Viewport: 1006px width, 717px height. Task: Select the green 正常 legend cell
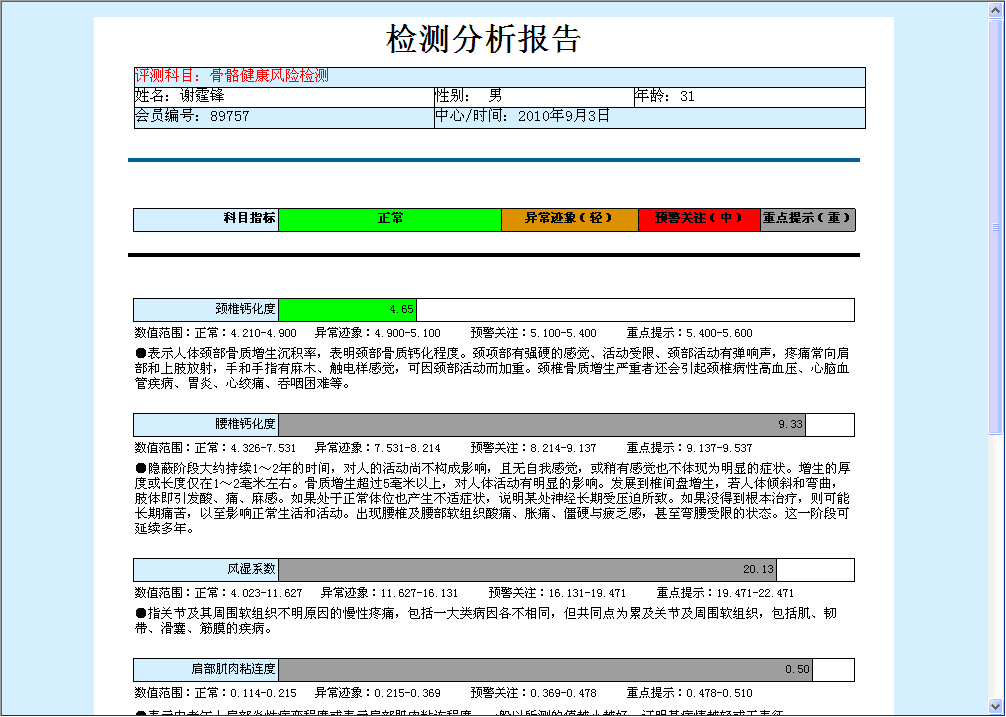390,219
